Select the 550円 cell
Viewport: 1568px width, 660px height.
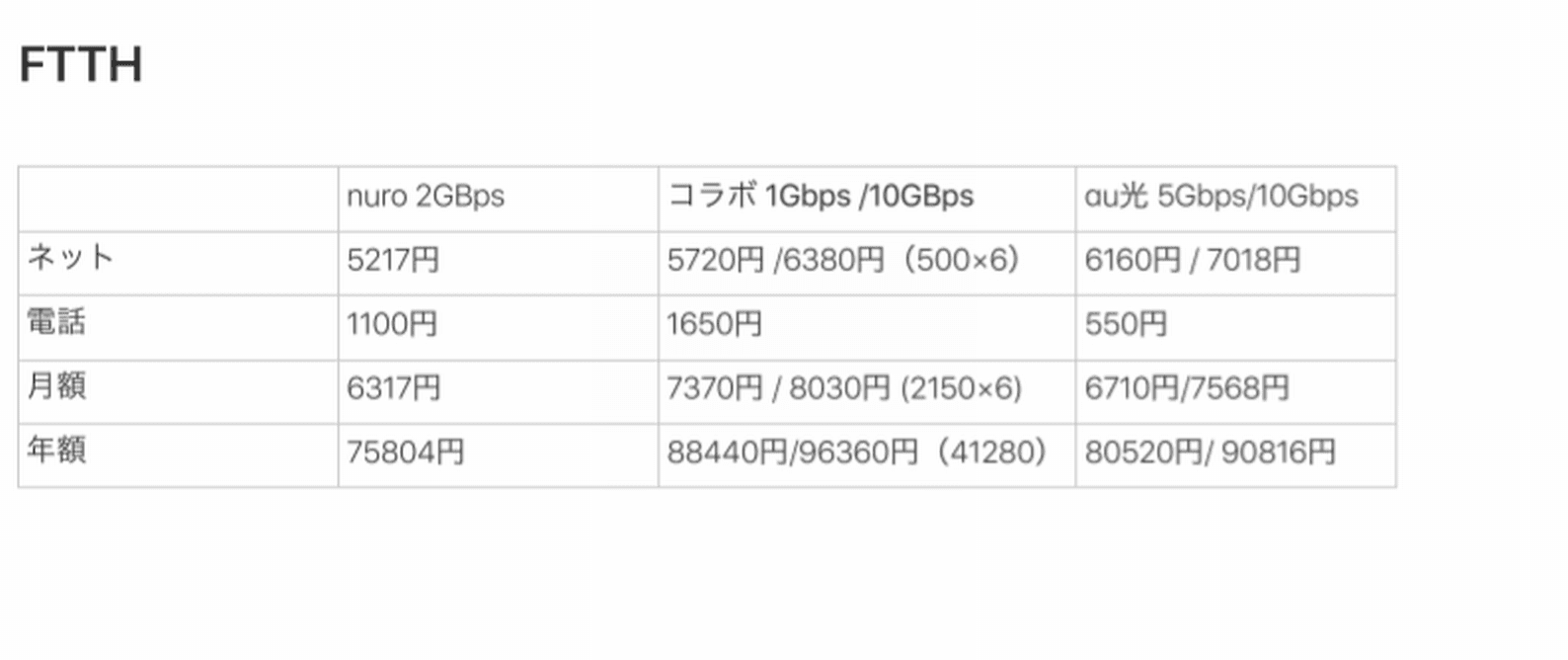[x=1235, y=327]
